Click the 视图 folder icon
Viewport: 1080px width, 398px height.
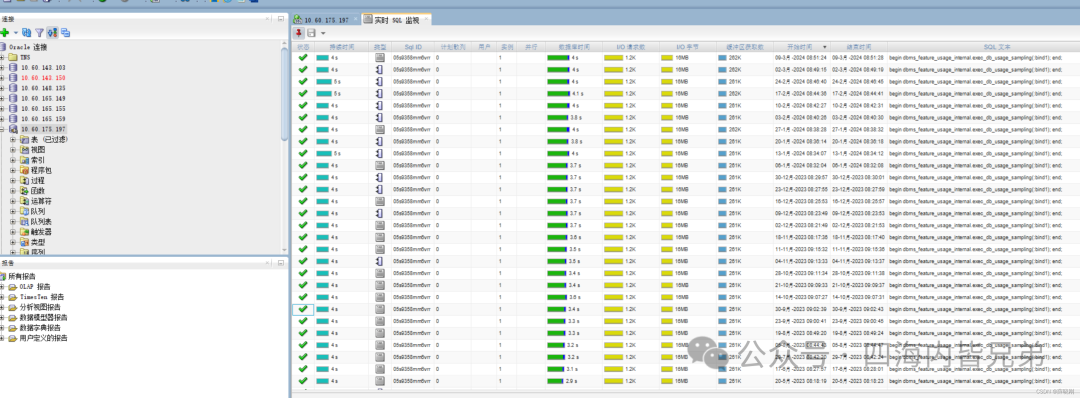pos(24,149)
